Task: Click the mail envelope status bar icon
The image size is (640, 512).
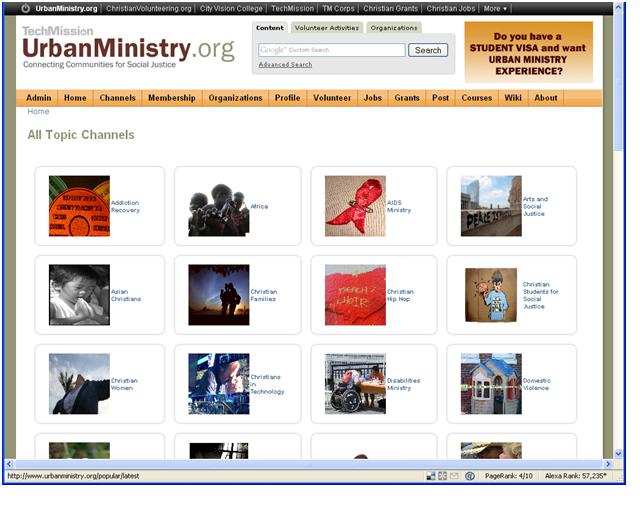Action: (x=454, y=476)
